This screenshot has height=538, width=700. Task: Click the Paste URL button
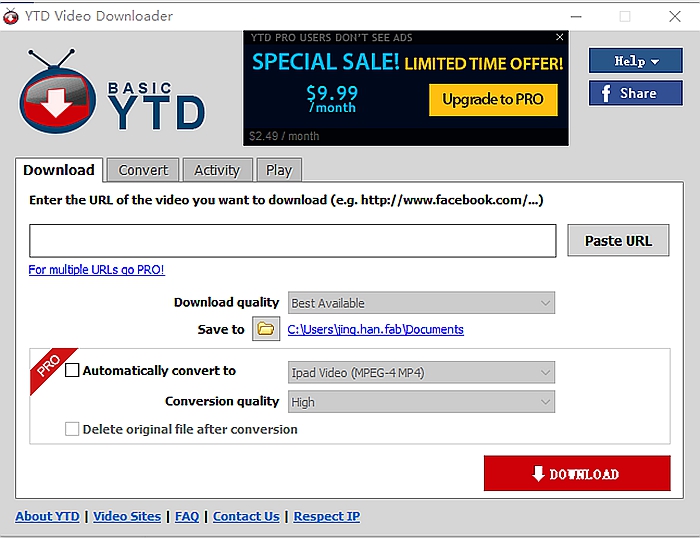[x=618, y=241]
